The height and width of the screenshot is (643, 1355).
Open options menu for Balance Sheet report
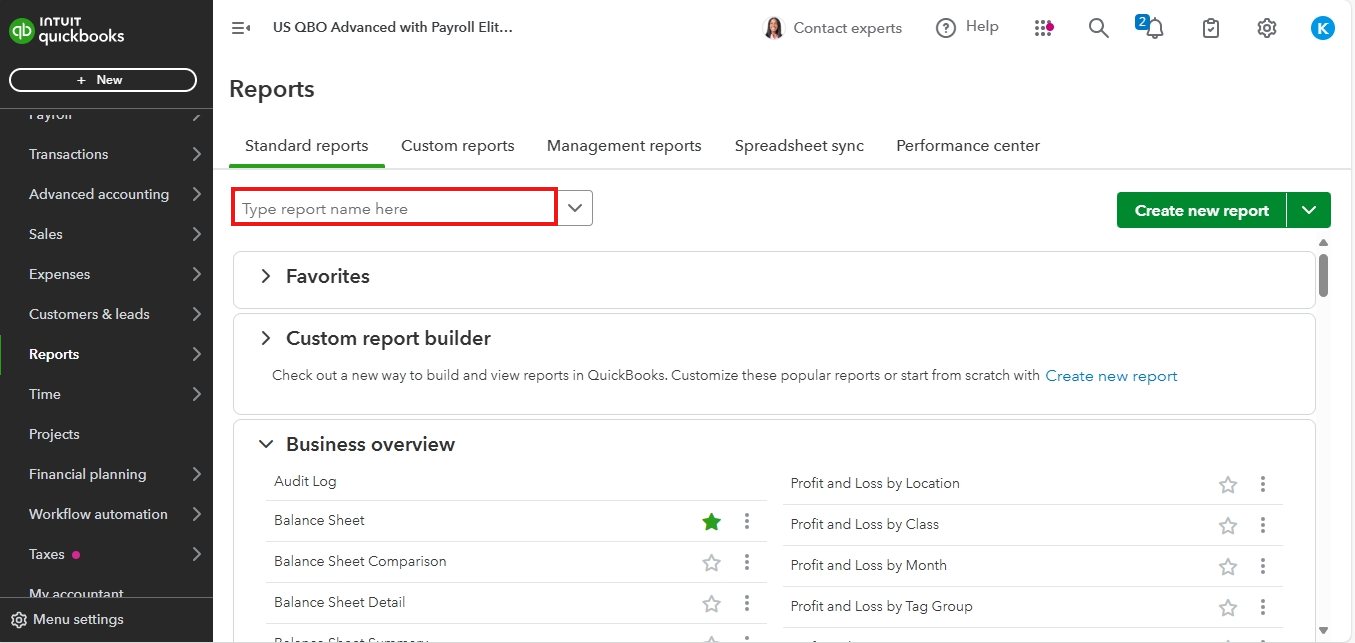[746, 521]
